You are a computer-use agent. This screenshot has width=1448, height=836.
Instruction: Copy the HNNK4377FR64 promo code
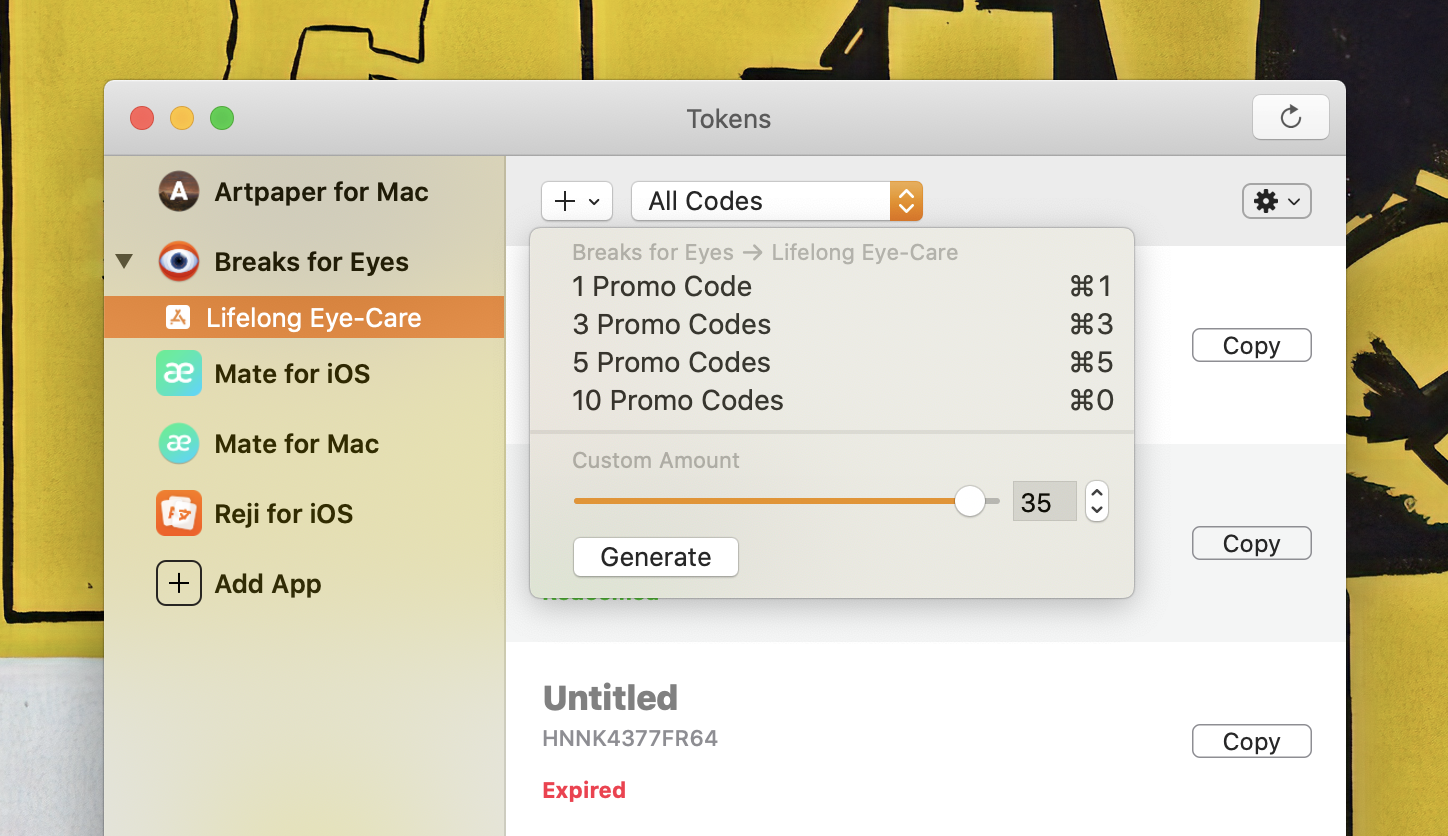click(x=1251, y=741)
